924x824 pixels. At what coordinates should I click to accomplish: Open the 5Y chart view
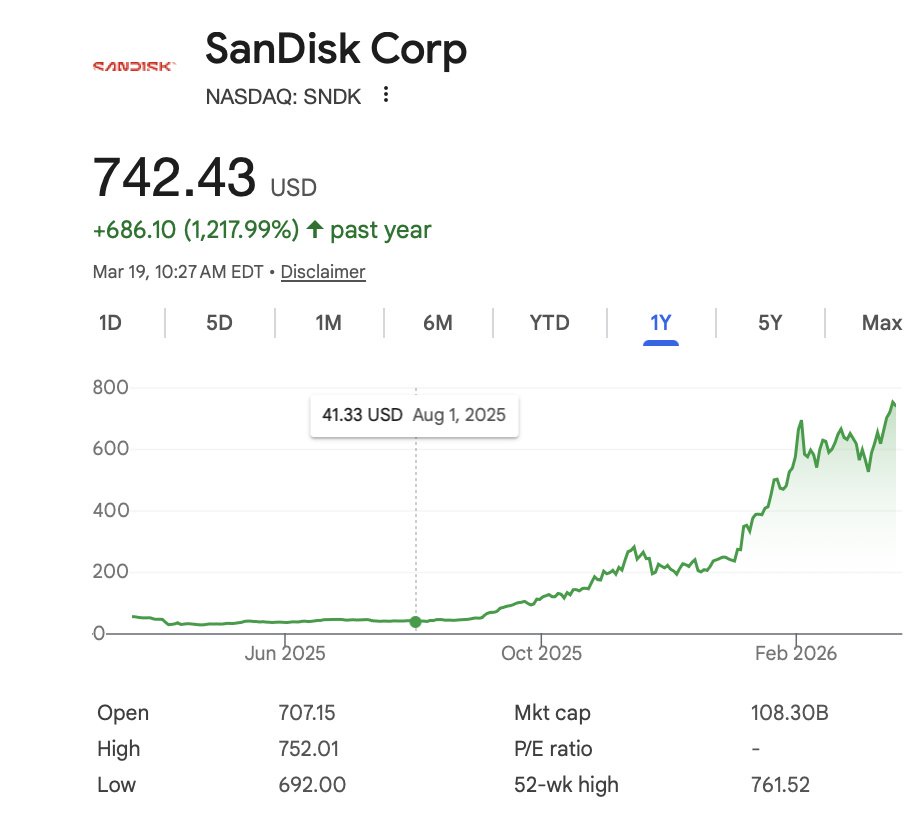(769, 323)
